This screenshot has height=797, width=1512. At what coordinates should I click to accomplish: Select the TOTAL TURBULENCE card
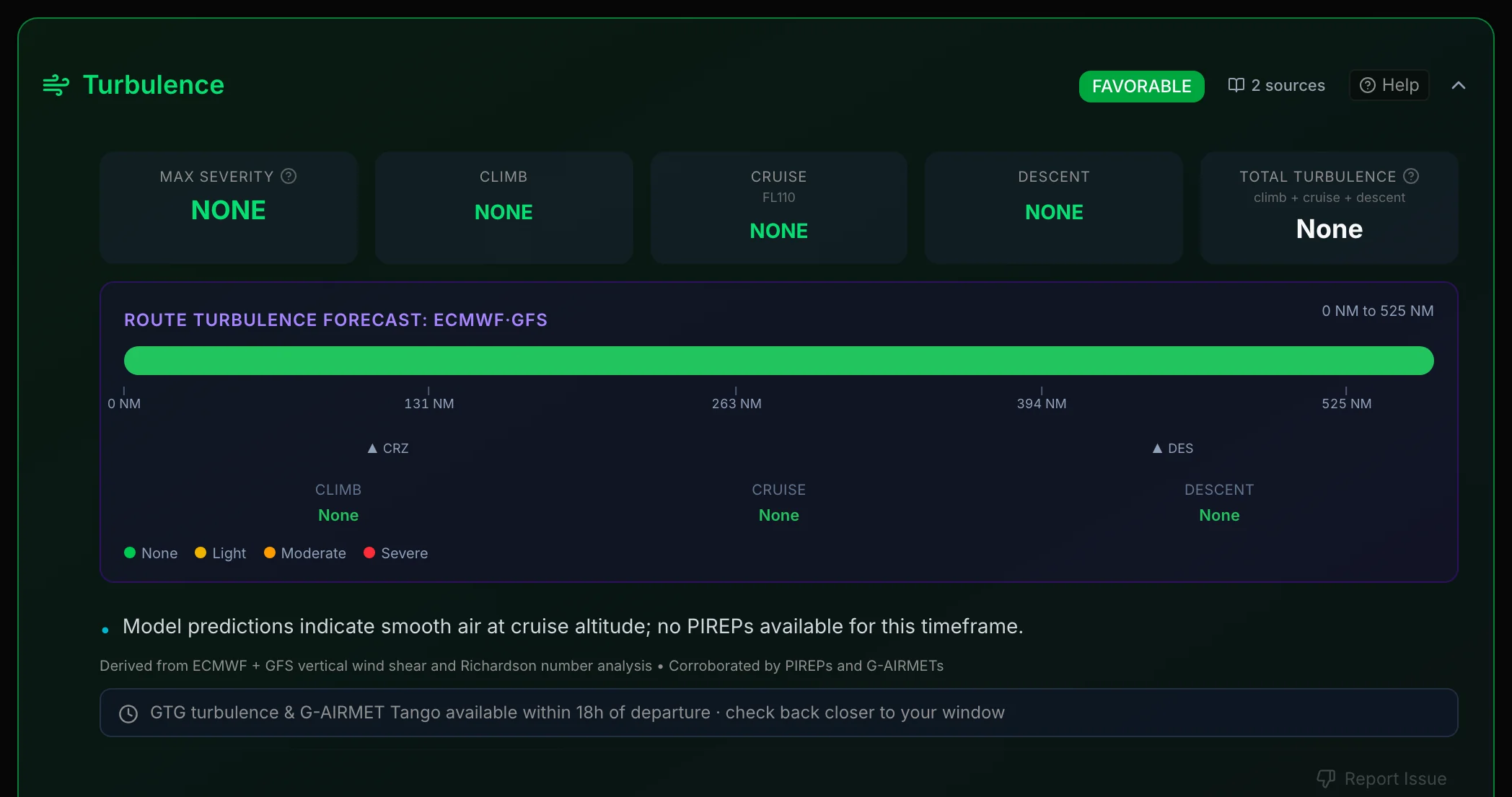point(1329,207)
